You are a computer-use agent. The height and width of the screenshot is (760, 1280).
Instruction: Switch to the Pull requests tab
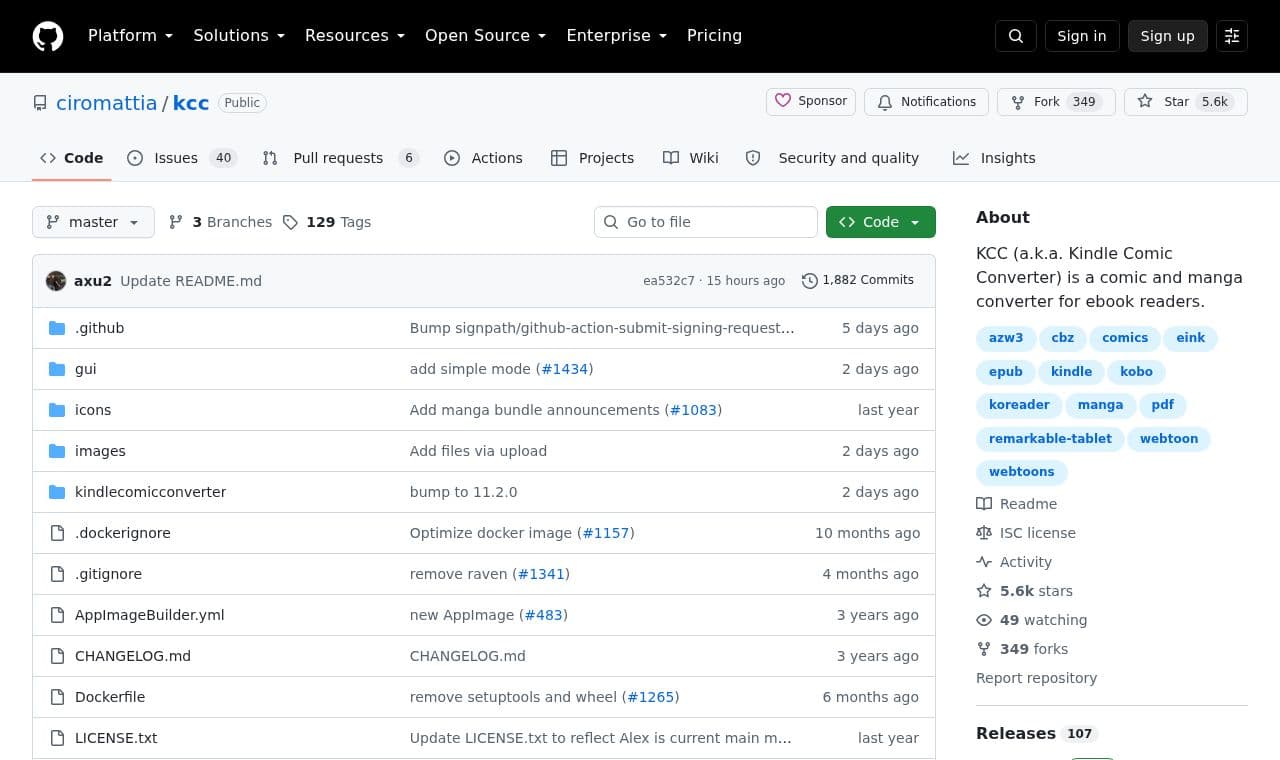(340, 158)
